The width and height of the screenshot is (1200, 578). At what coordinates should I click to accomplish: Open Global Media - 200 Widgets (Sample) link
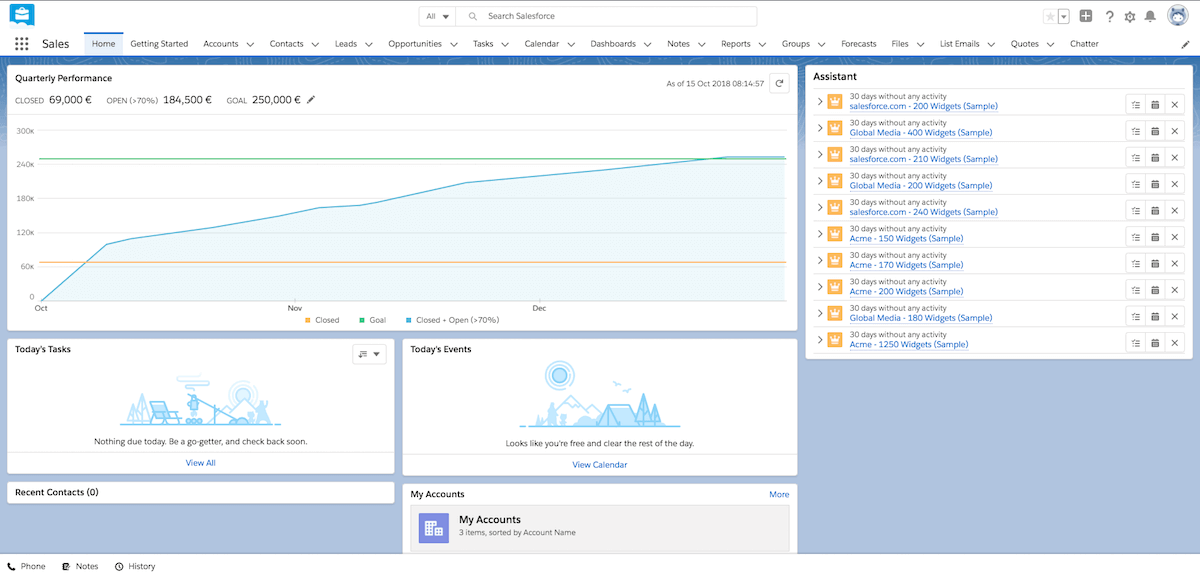[920, 185]
